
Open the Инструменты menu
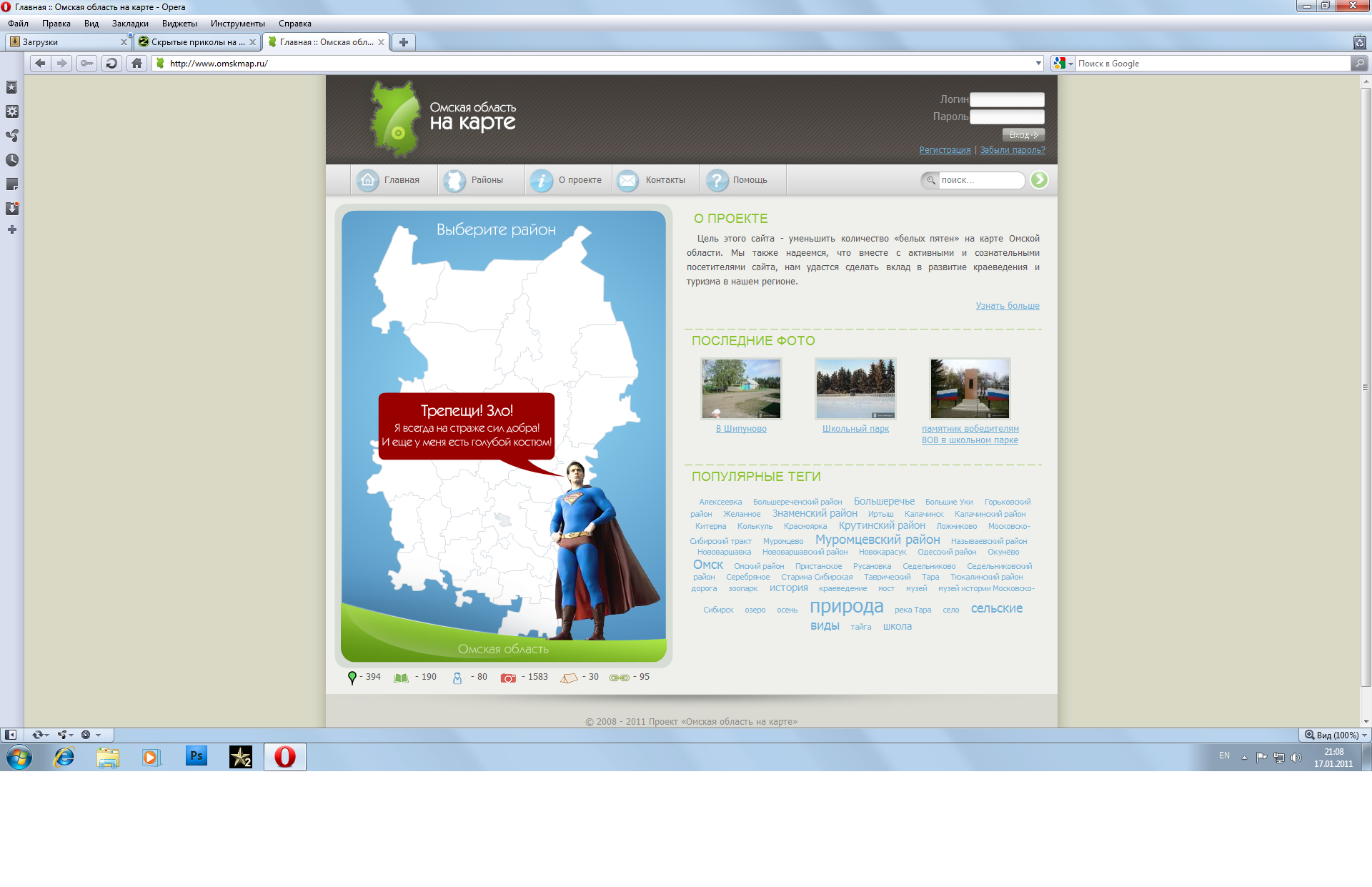pyautogui.click(x=237, y=24)
